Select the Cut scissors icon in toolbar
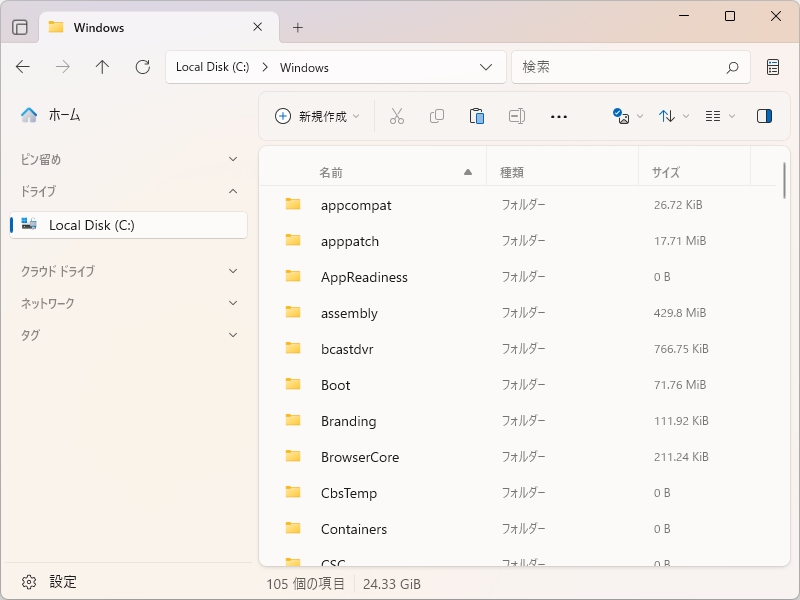The image size is (800, 600). click(397, 116)
